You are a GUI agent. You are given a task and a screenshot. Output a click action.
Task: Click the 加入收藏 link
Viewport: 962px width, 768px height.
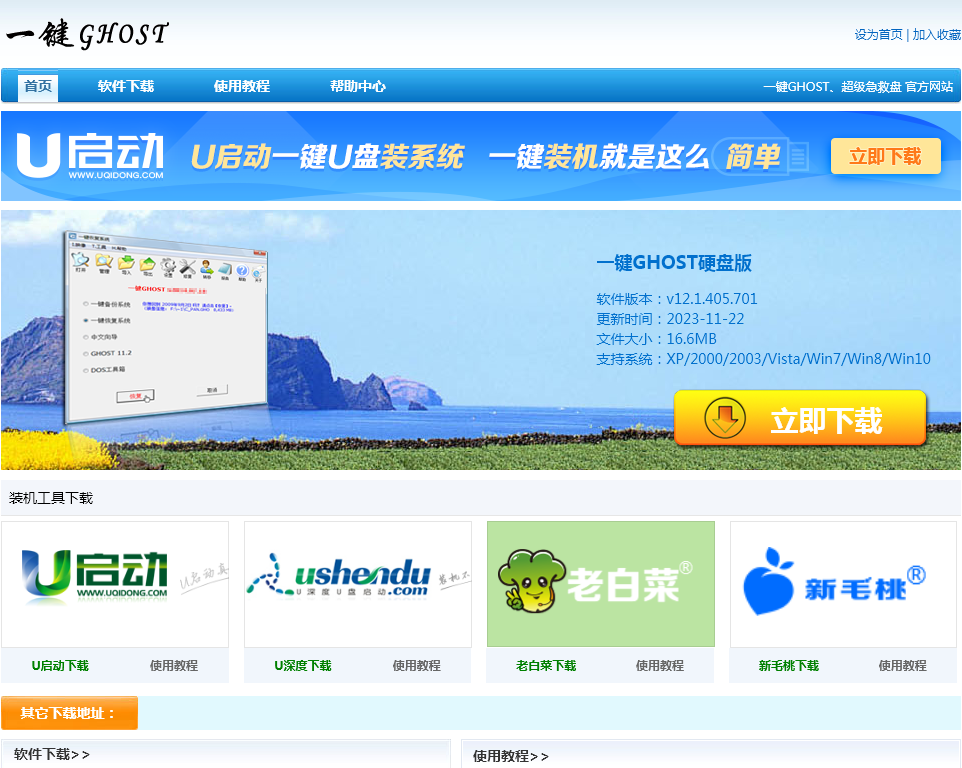(x=936, y=35)
